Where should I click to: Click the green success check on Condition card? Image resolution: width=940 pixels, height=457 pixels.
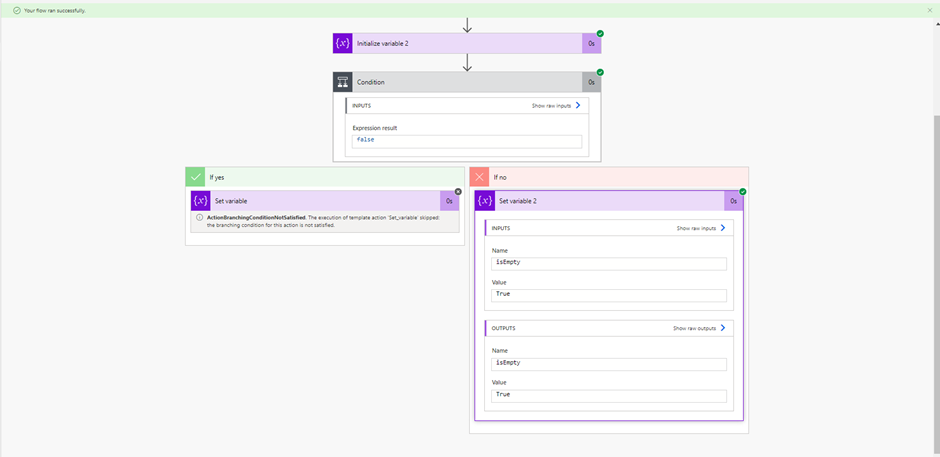click(x=600, y=72)
